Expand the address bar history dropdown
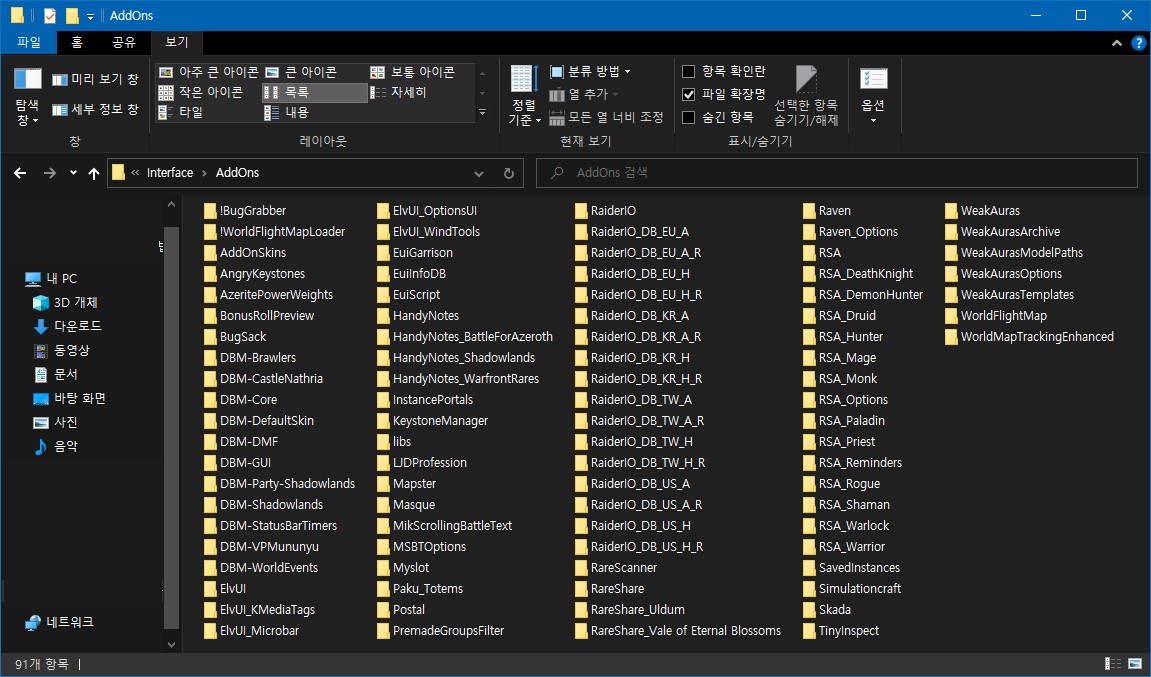Viewport: 1151px width, 677px height. tap(479, 173)
